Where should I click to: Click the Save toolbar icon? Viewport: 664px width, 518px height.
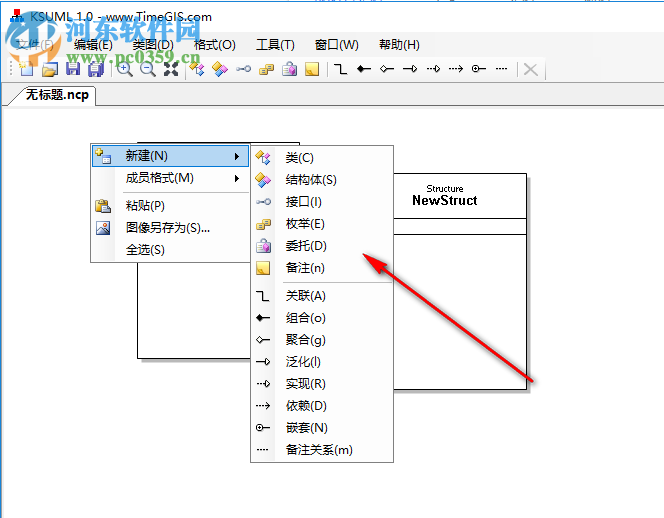(x=73, y=69)
